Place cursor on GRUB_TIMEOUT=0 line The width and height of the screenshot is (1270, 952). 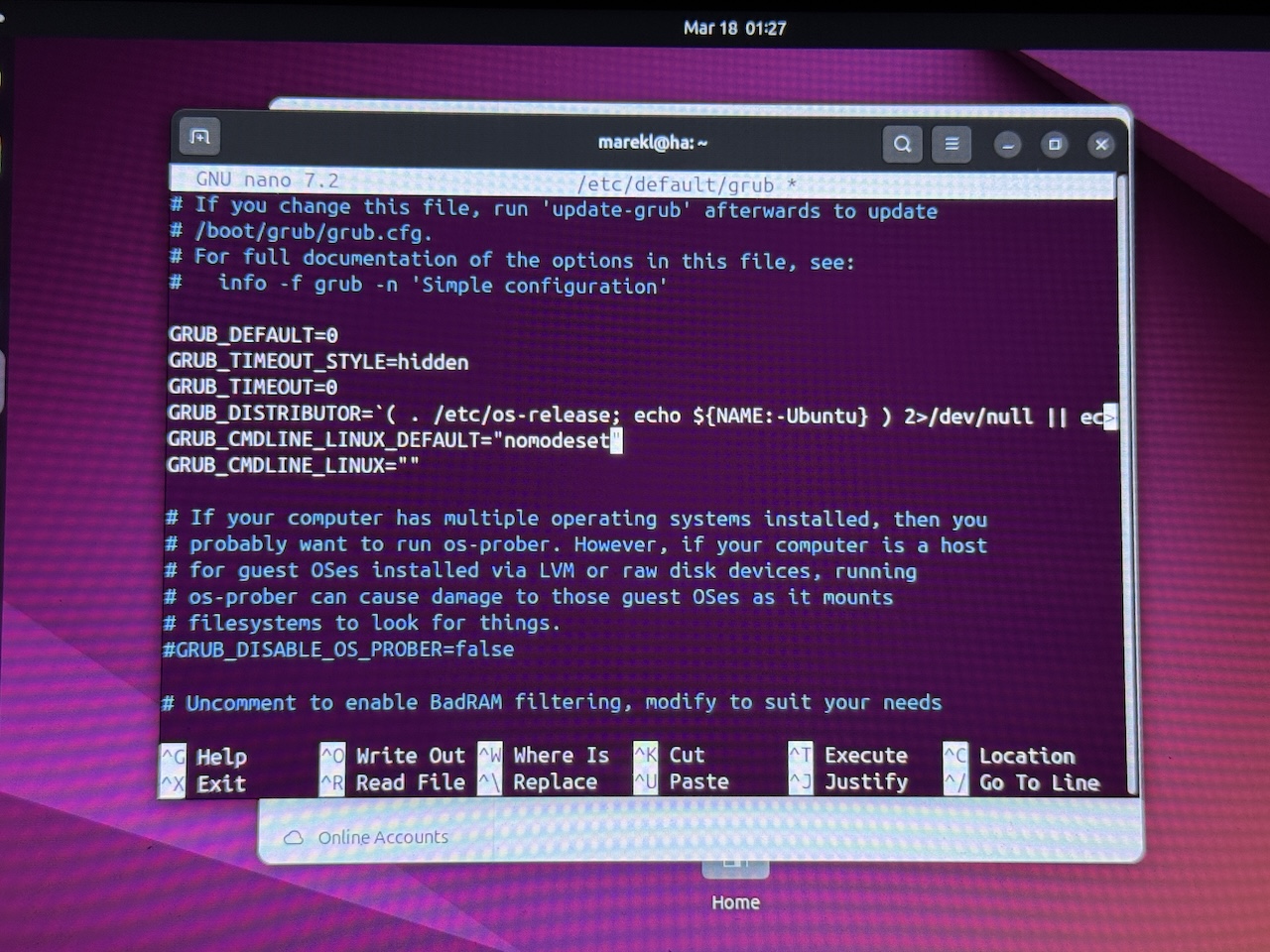click(252, 387)
